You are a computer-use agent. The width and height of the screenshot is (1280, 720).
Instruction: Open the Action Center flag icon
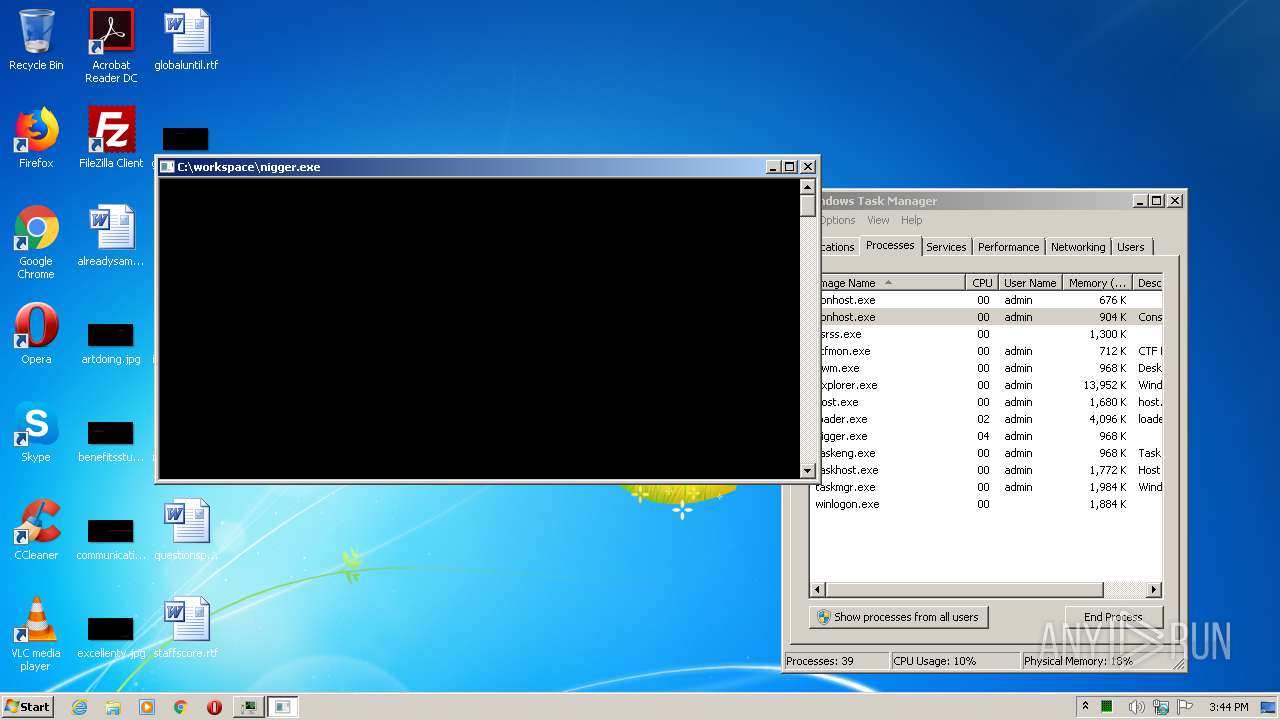[1185, 707]
